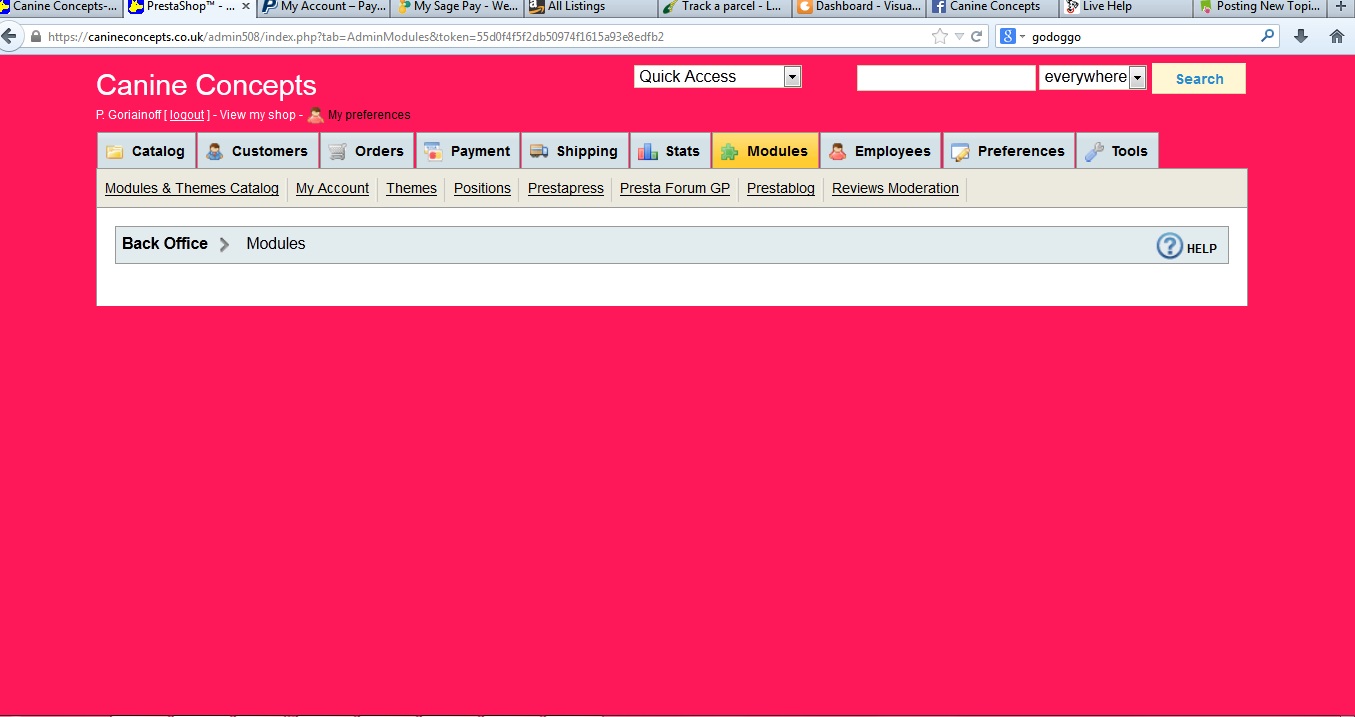
Task: Click the Shipping truck icon
Action: point(539,152)
